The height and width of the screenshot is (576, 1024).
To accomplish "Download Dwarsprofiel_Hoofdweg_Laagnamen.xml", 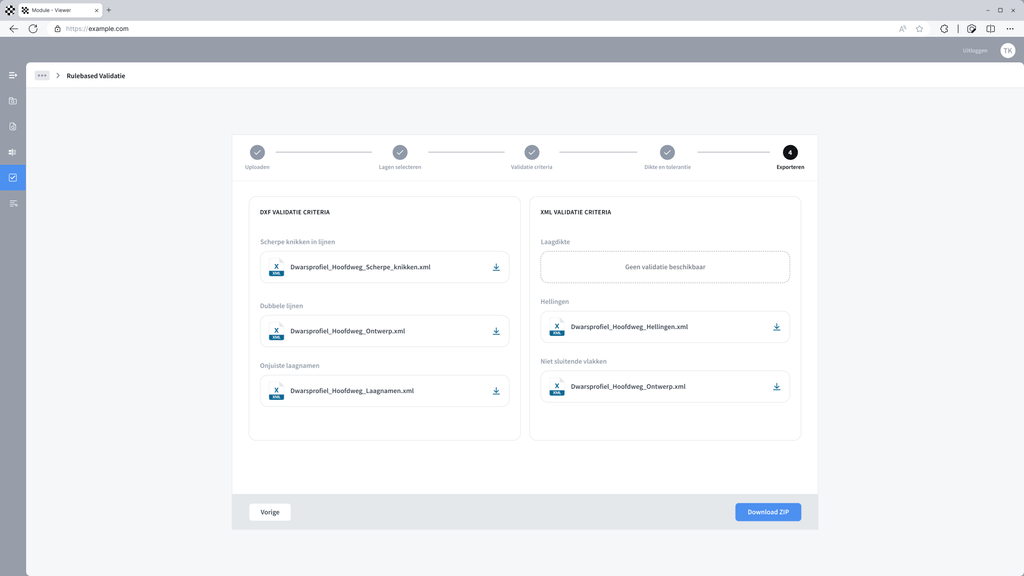I will pyautogui.click(x=496, y=391).
